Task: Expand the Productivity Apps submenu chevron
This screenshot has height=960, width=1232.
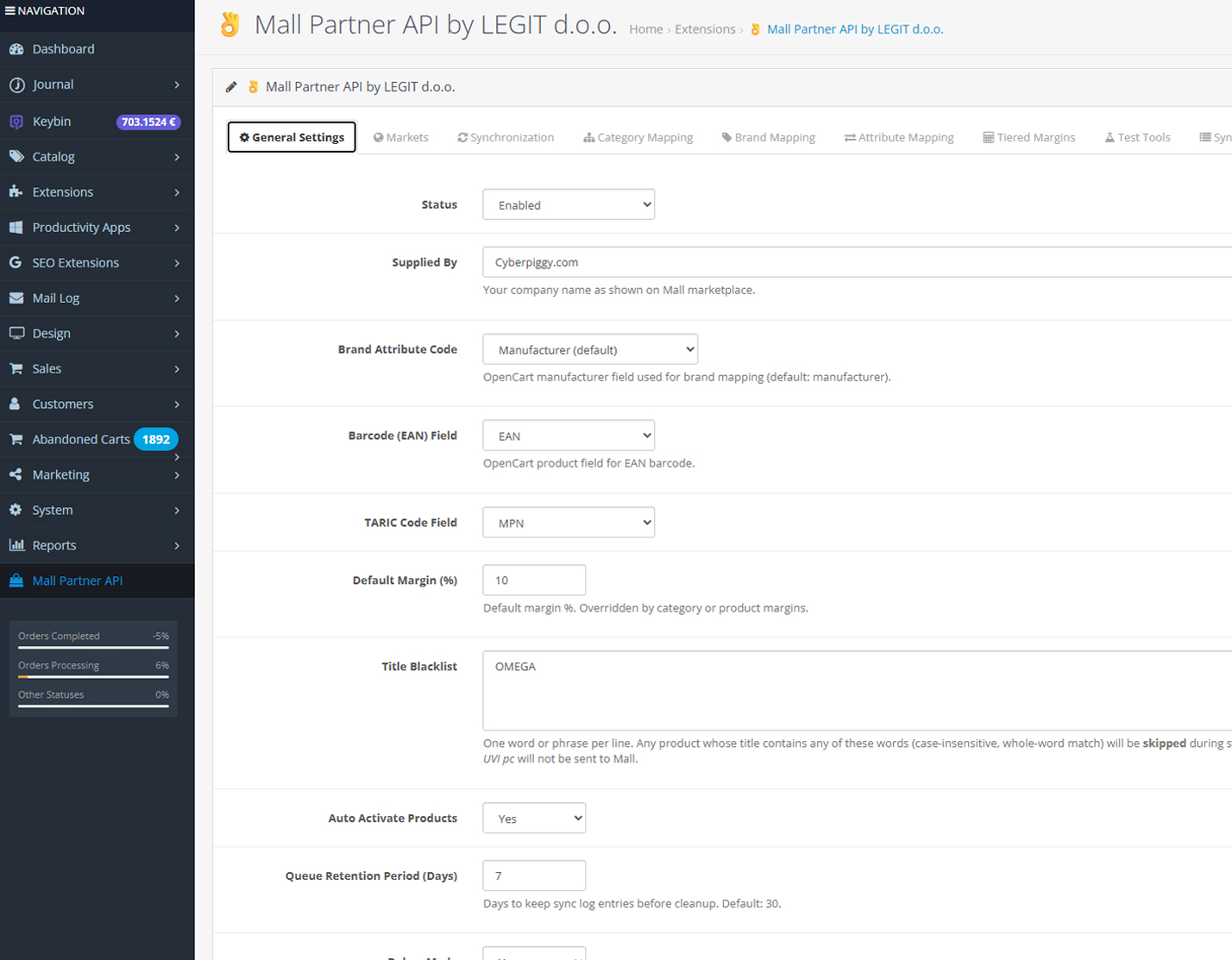Action: point(177,228)
